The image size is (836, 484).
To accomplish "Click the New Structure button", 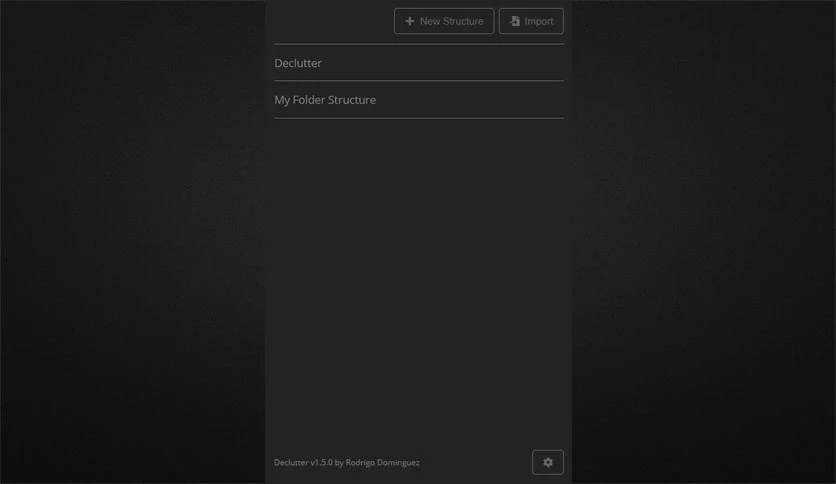I will pyautogui.click(x=444, y=21).
